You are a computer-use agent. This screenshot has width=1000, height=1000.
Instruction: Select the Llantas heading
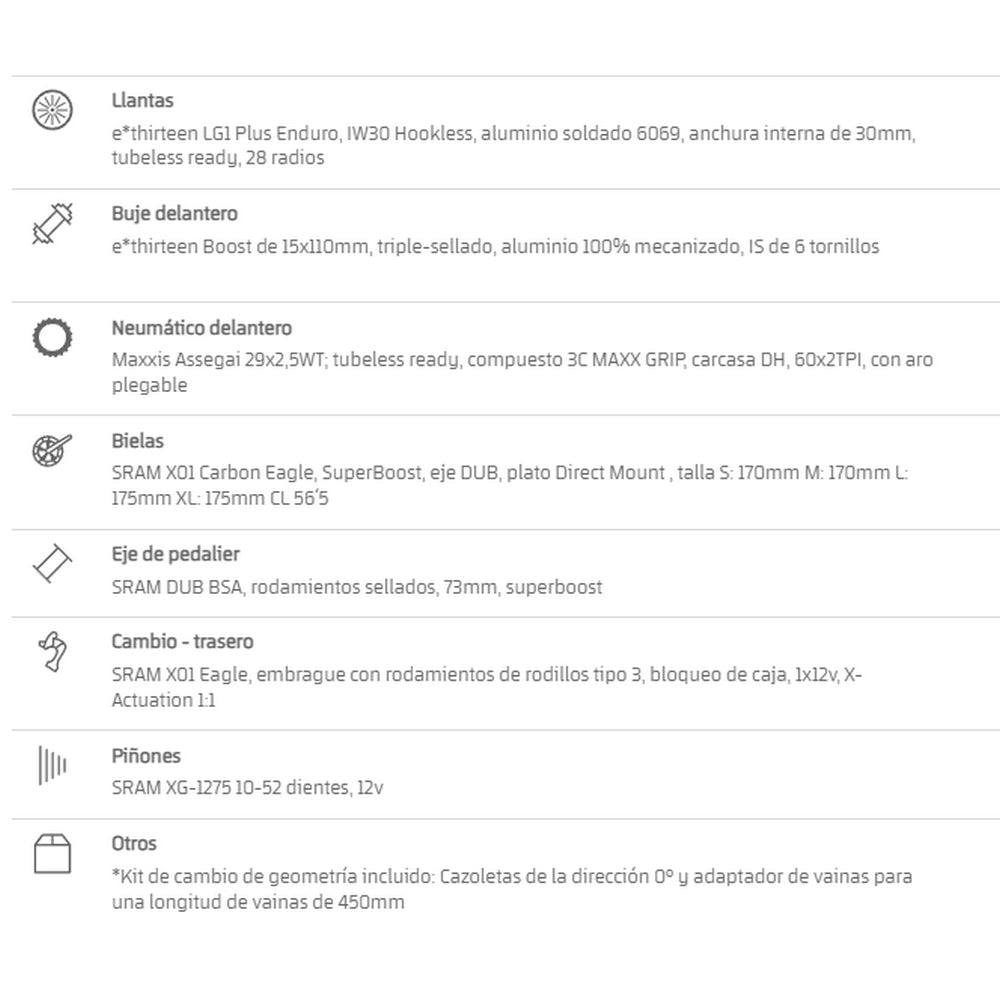142,101
